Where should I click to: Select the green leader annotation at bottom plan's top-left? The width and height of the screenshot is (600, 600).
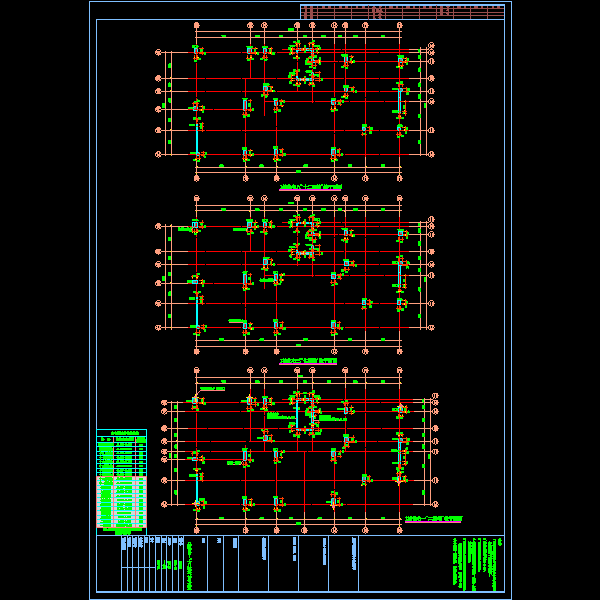(x=212, y=389)
